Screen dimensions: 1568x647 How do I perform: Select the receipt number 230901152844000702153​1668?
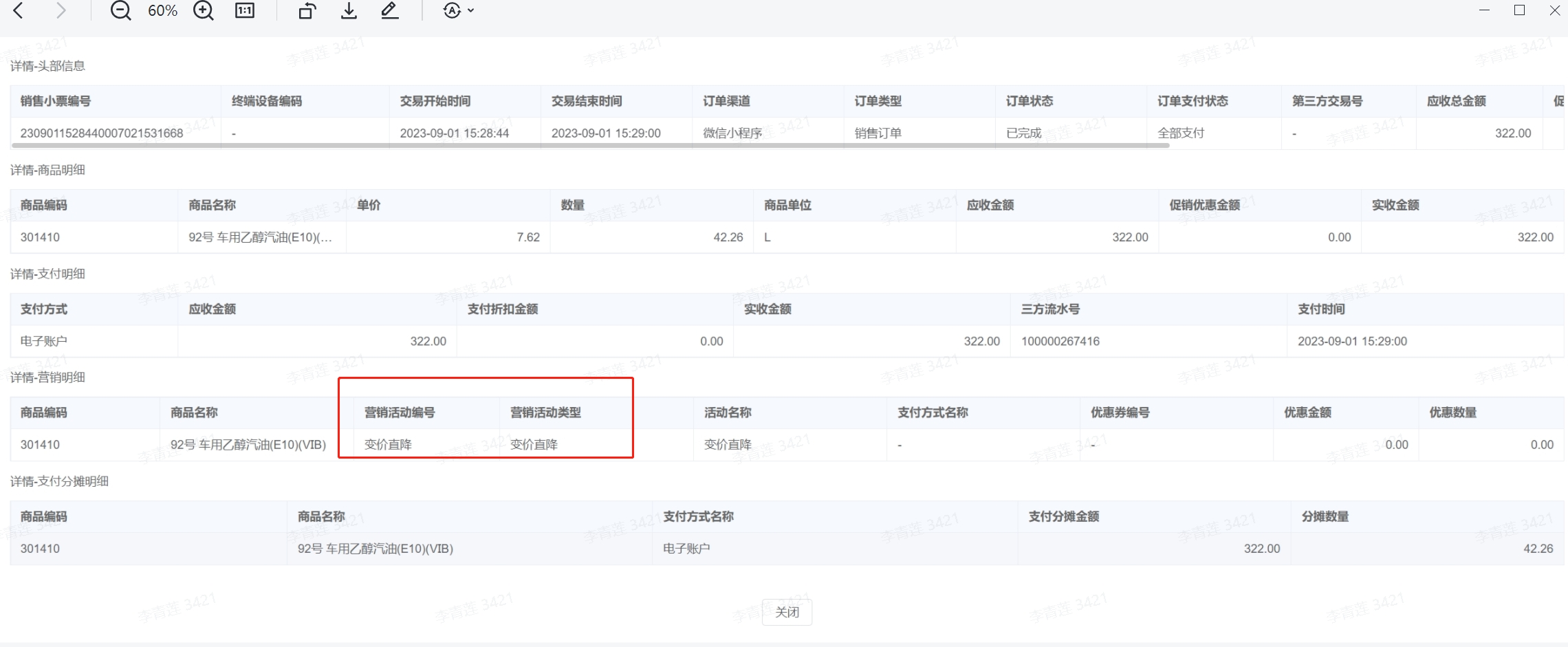[x=102, y=133]
